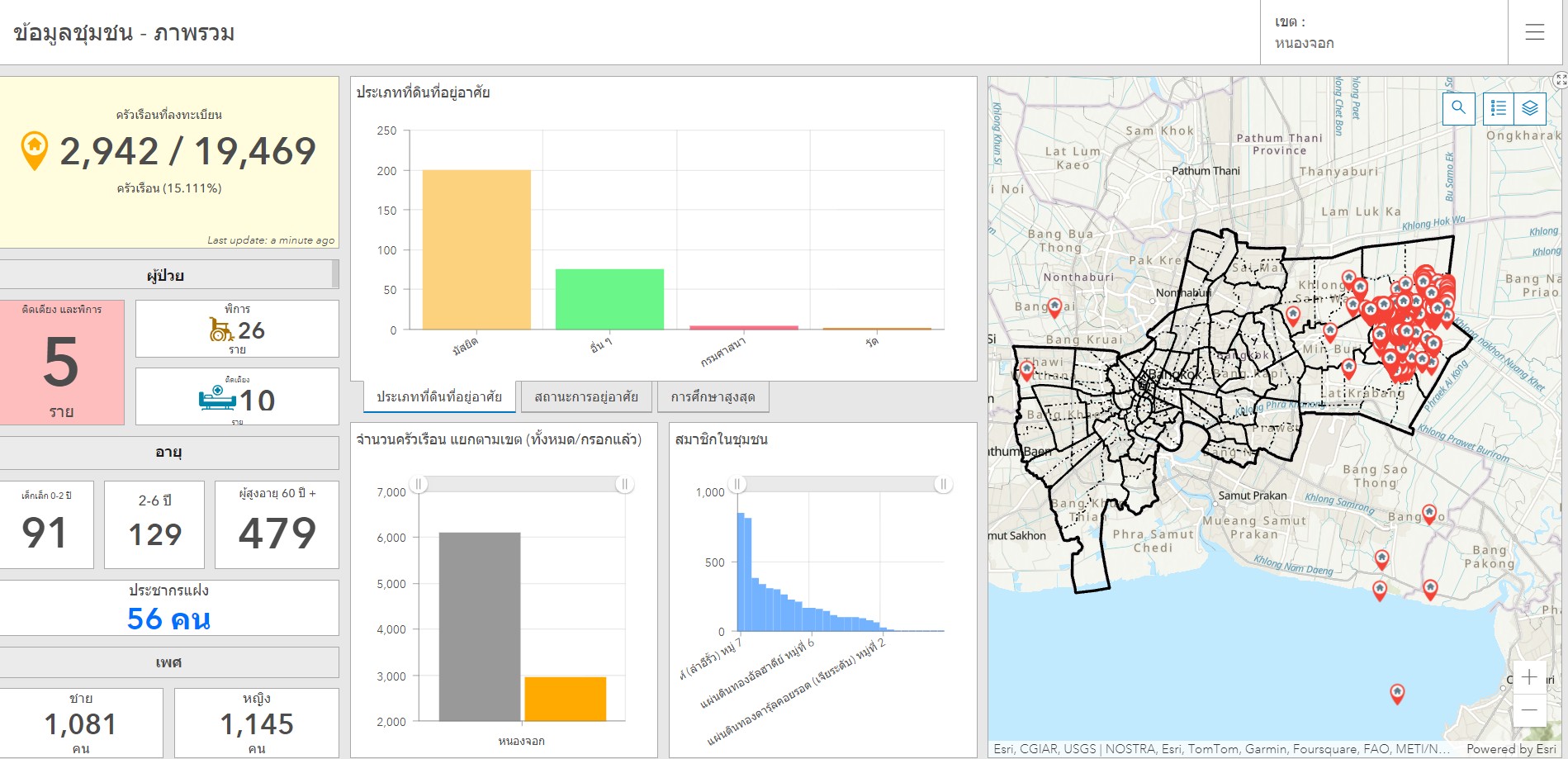Click the red map pin near Bang Pakong
1568x759 pixels.
click(x=1430, y=588)
